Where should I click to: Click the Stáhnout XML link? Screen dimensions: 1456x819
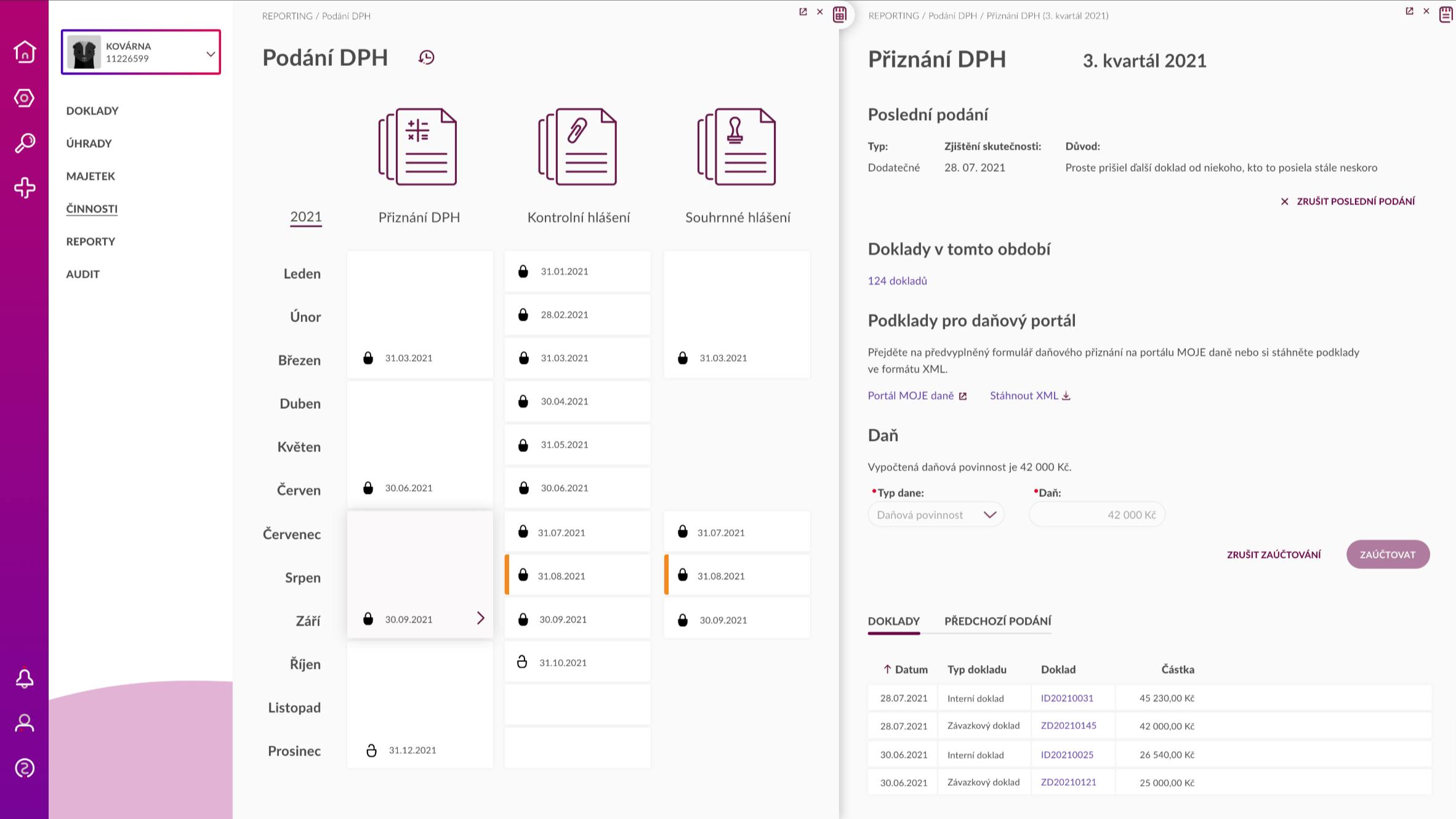coord(1024,396)
